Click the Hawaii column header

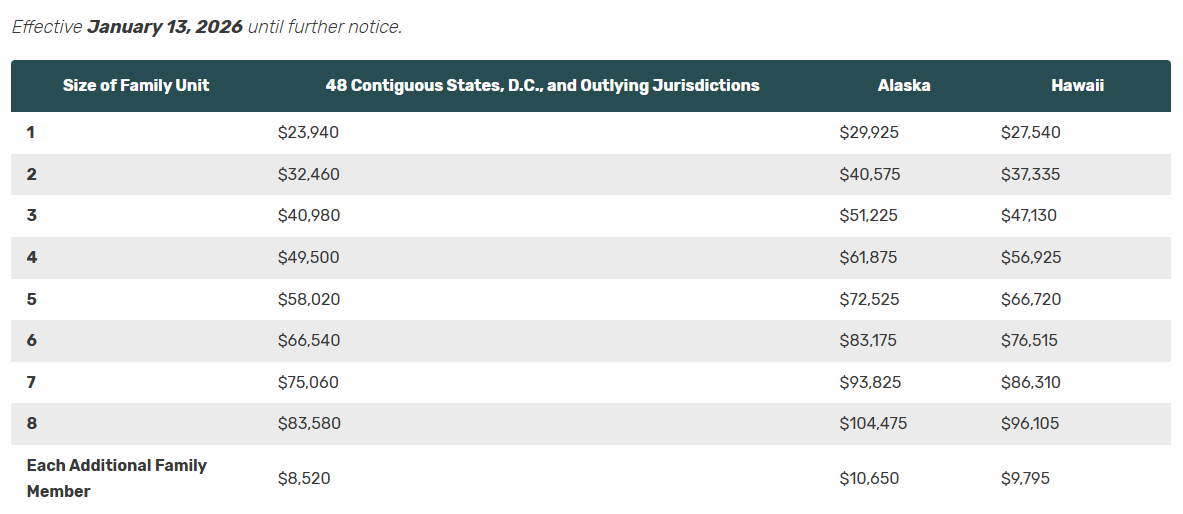1077,86
